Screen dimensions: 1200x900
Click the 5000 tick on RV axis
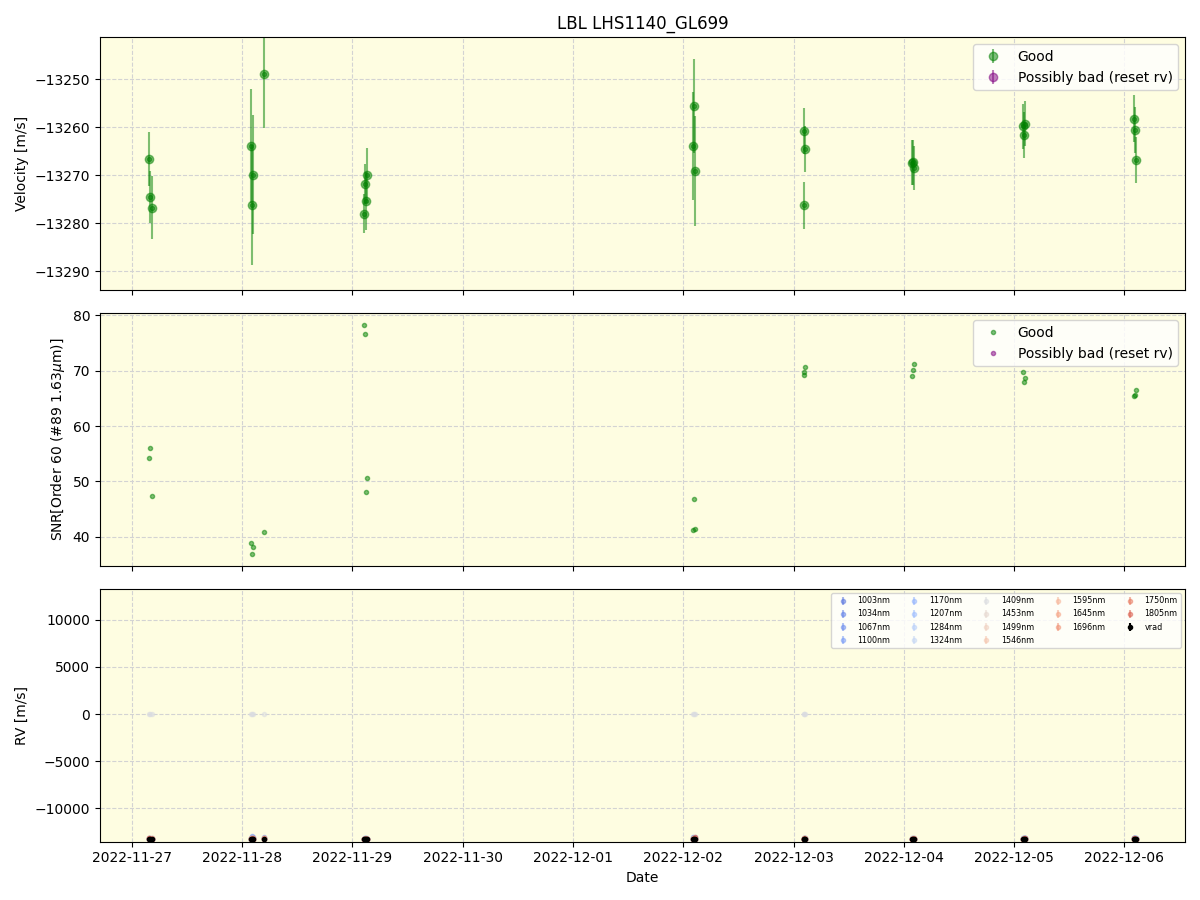click(75, 667)
